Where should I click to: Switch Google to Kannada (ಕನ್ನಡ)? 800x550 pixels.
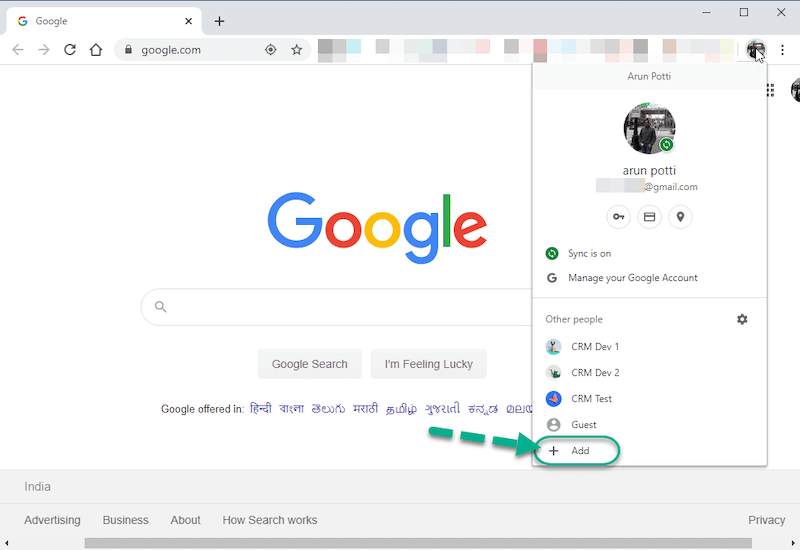click(x=483, y=409)
